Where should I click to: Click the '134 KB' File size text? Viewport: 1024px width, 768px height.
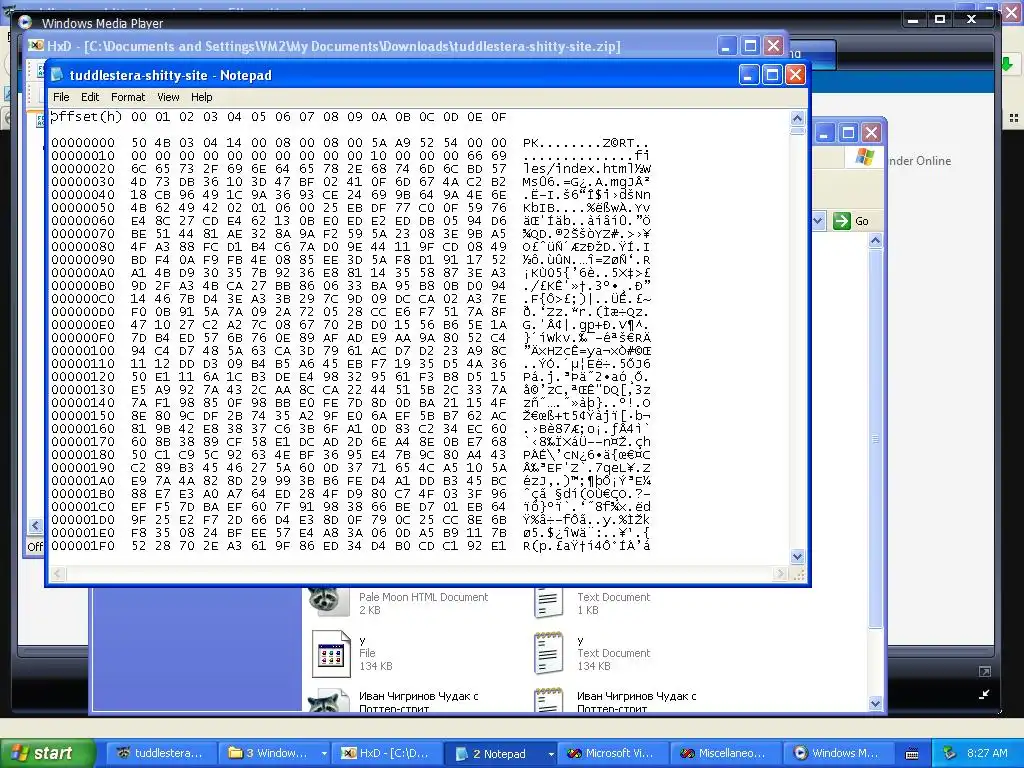point(376,666)
